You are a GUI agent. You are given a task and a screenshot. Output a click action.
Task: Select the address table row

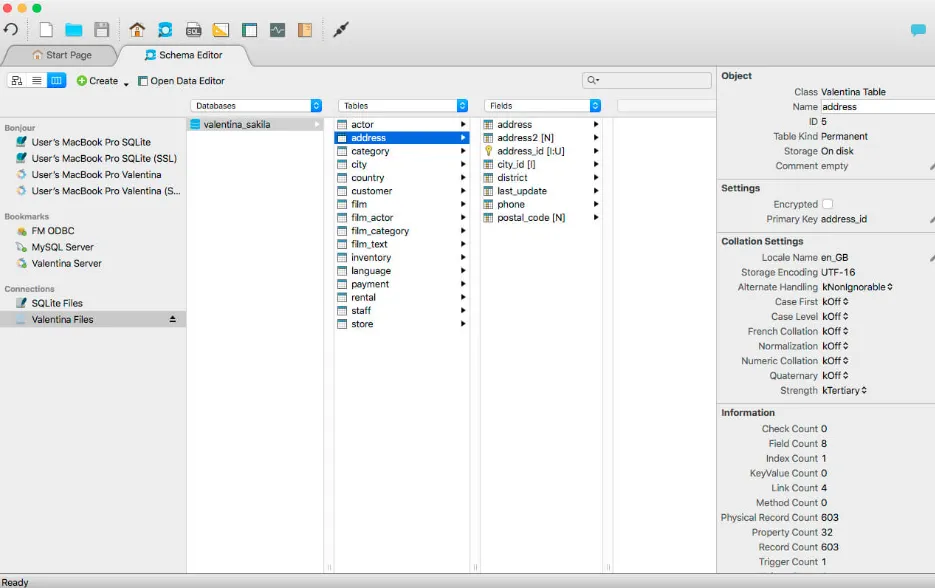tap(402, 138)
